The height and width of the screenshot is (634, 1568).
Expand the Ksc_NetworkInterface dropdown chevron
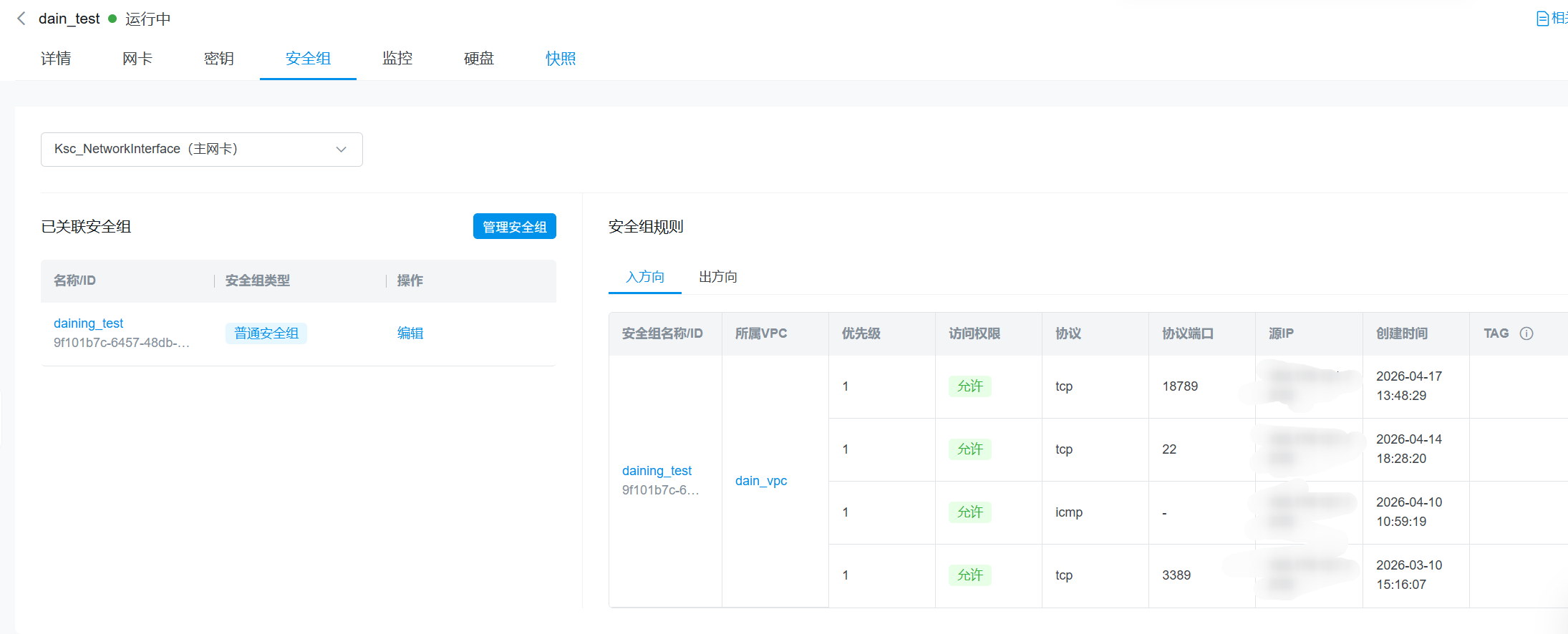[342, 150]
